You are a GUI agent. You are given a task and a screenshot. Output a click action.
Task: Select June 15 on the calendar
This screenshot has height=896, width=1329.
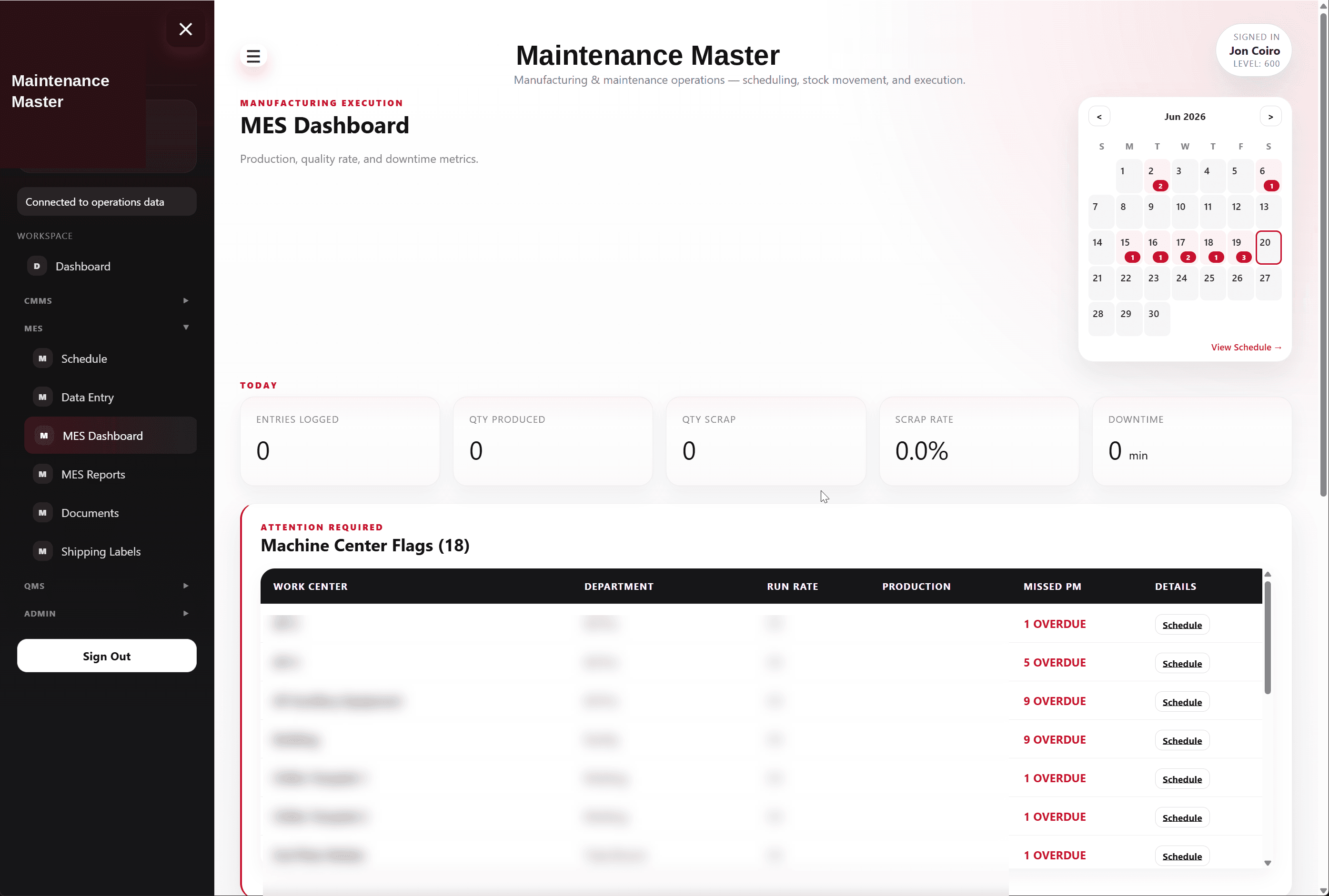pyautogui.click(x=1129, y=248)
